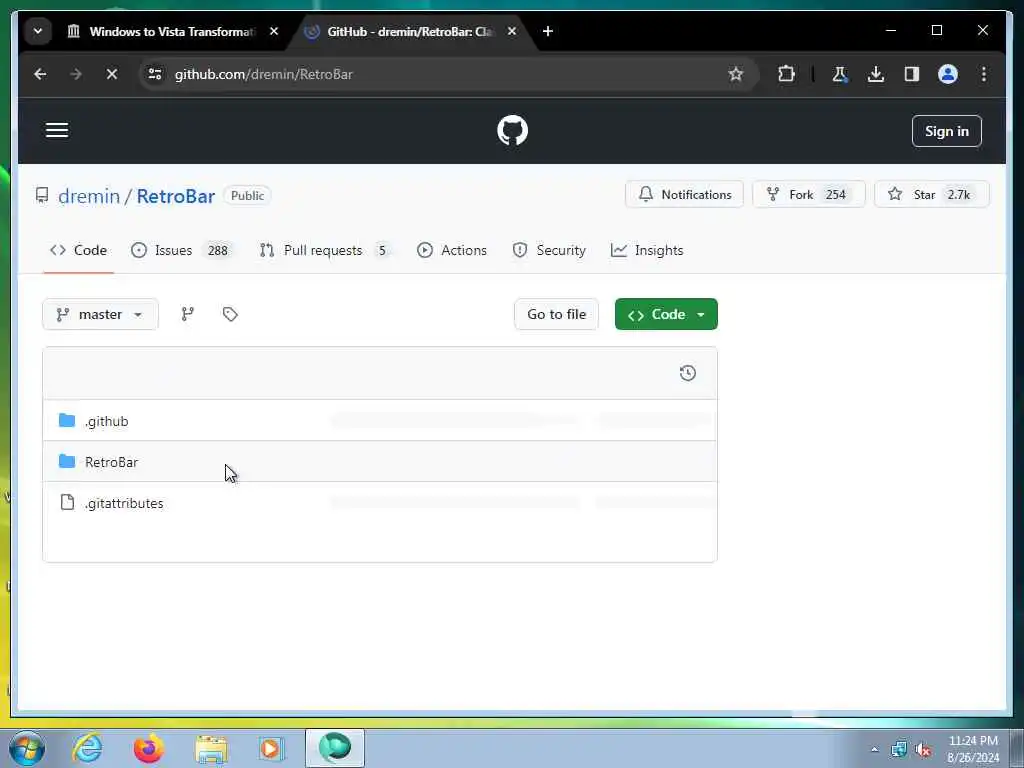Screen dimensions: 1024x768
Task: Open Windows Media Player from taskbar
Action: pos(271,748)
